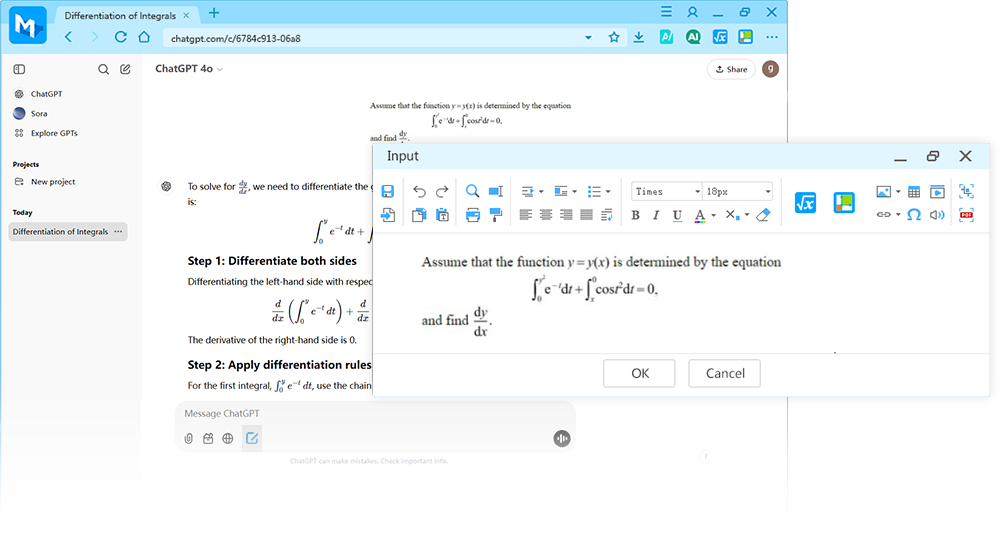Justify text in Input editor
The height and width of the screenshot is (543, 1000).
(587, 215)
